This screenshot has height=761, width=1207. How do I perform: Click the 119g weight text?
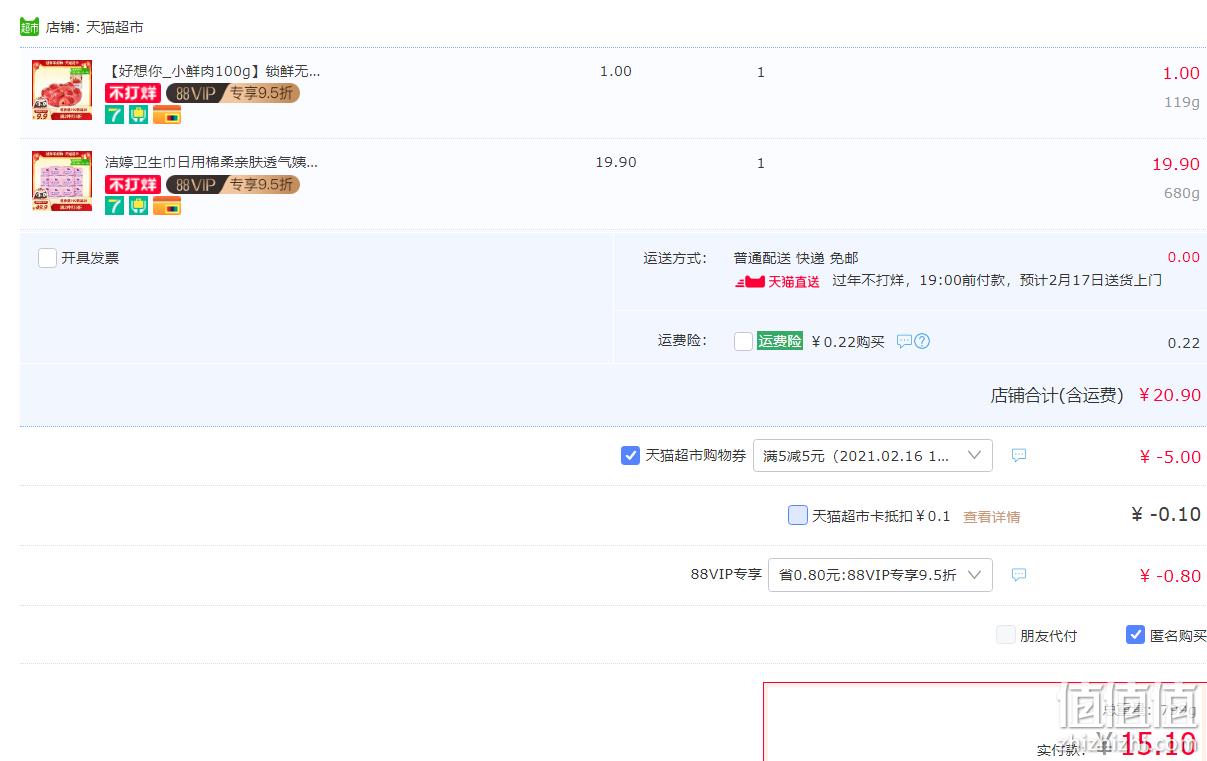(1182, 102)
